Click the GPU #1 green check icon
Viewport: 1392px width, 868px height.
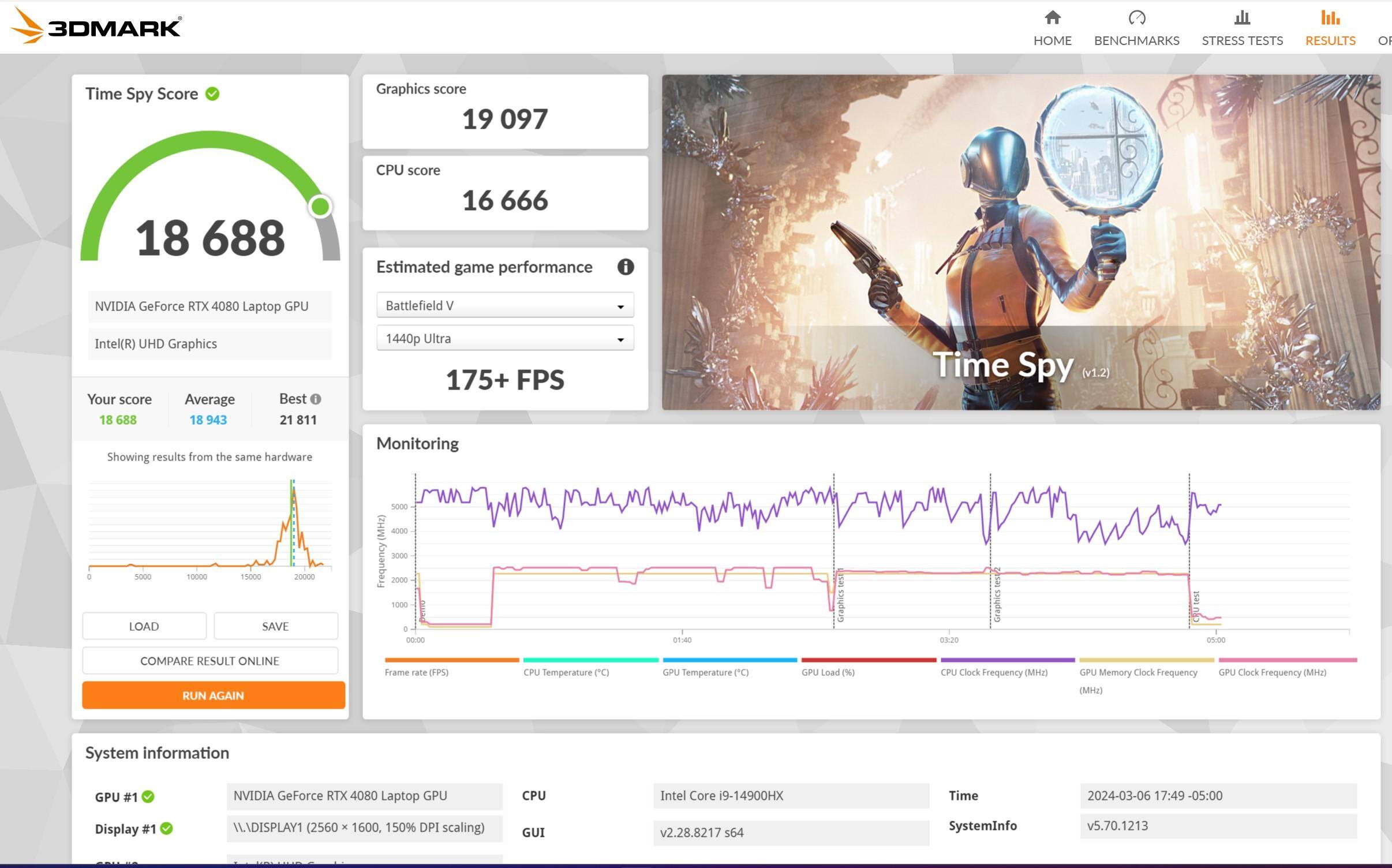(x=148, y=796)
